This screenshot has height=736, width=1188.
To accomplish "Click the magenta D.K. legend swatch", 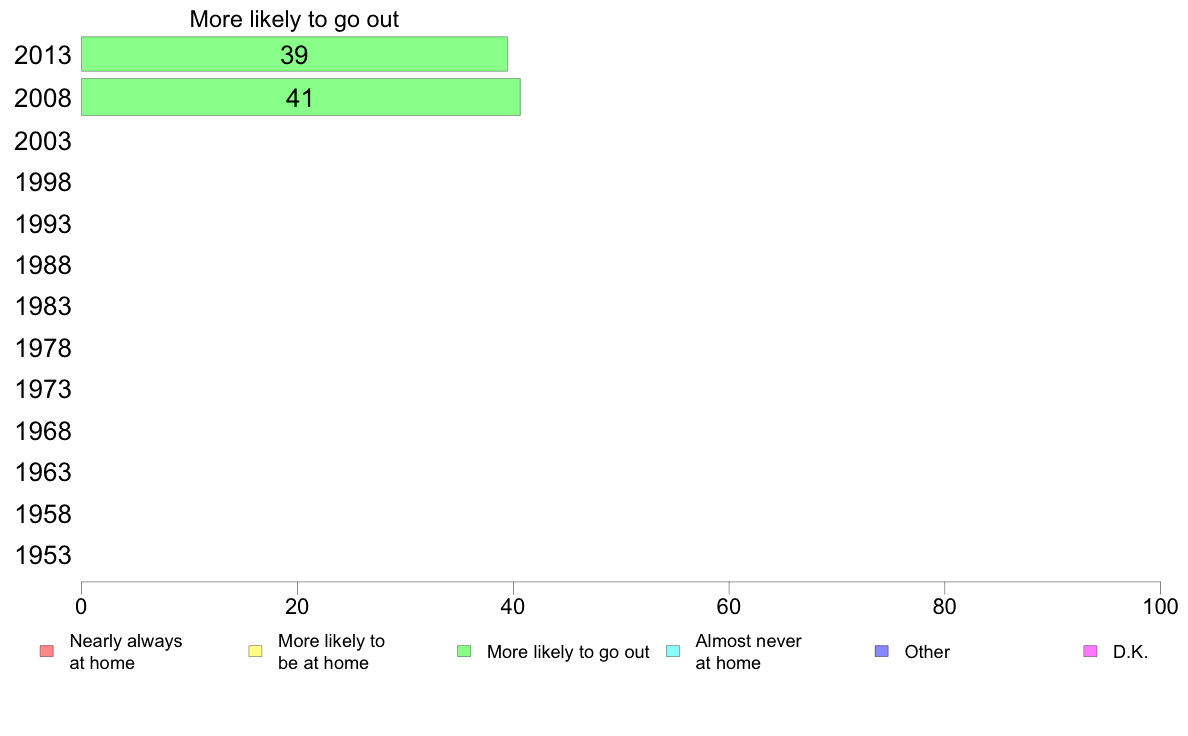I will [1090, 651].
